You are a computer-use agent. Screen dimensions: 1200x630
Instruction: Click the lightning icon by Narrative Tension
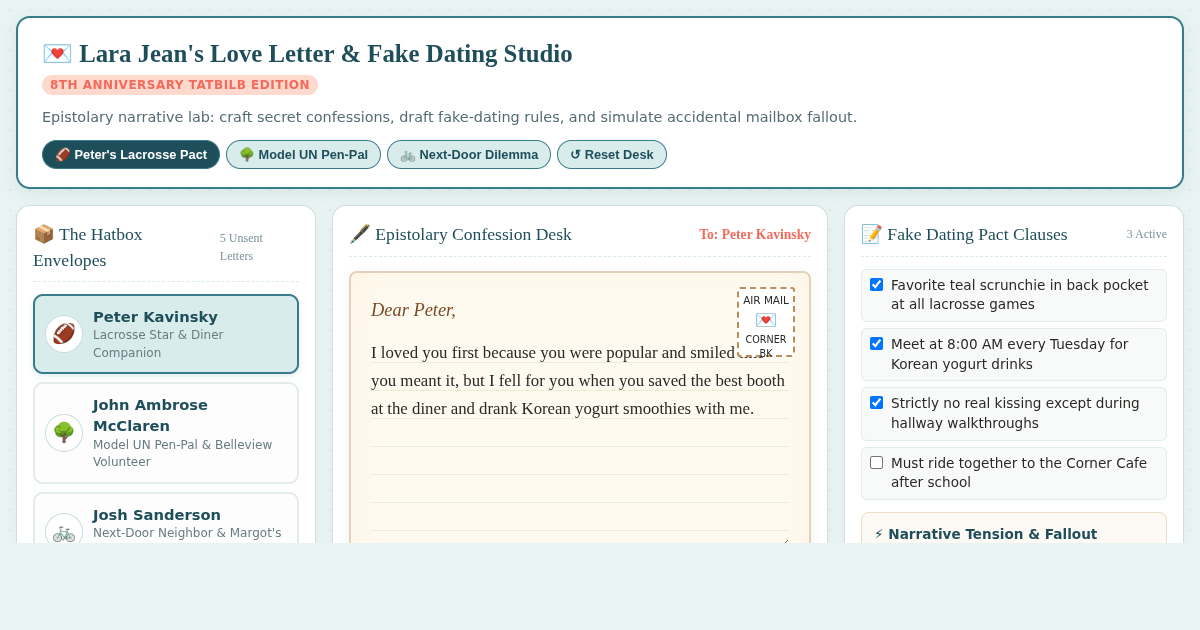(879, 534)
